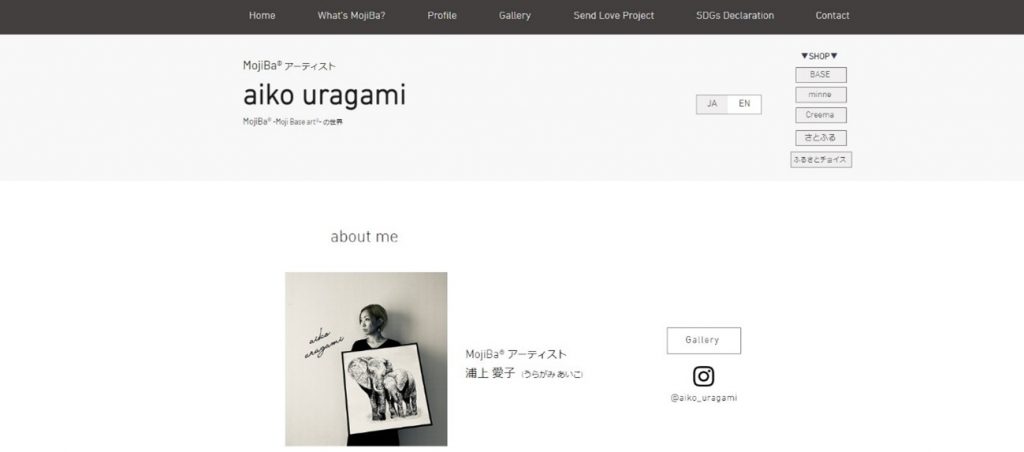Screen dimensions: 1024x452
Task: Click the minne shop button
Action: tap(821, 95)
